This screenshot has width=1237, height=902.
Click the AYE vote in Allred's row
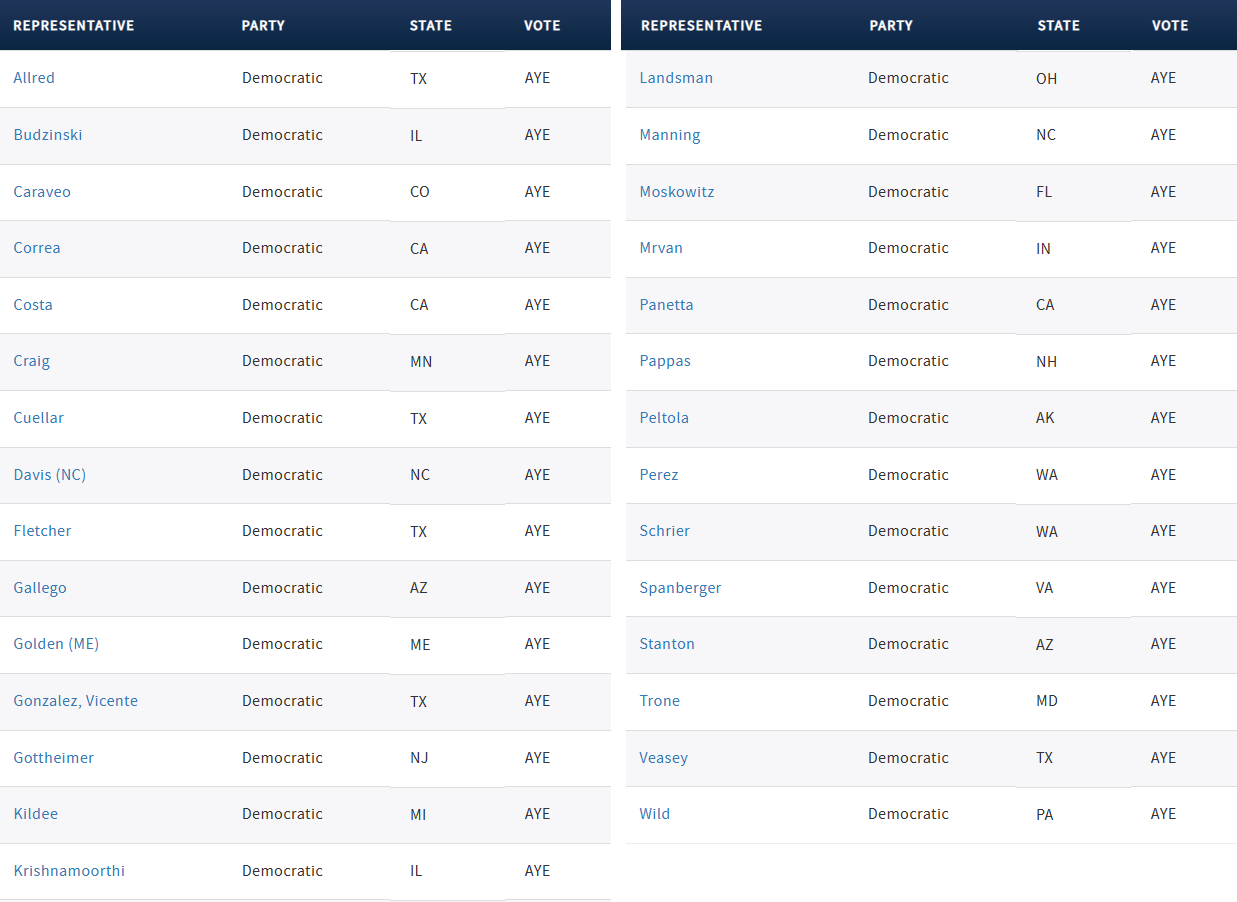pyautogui.click(x=537, y=78)
